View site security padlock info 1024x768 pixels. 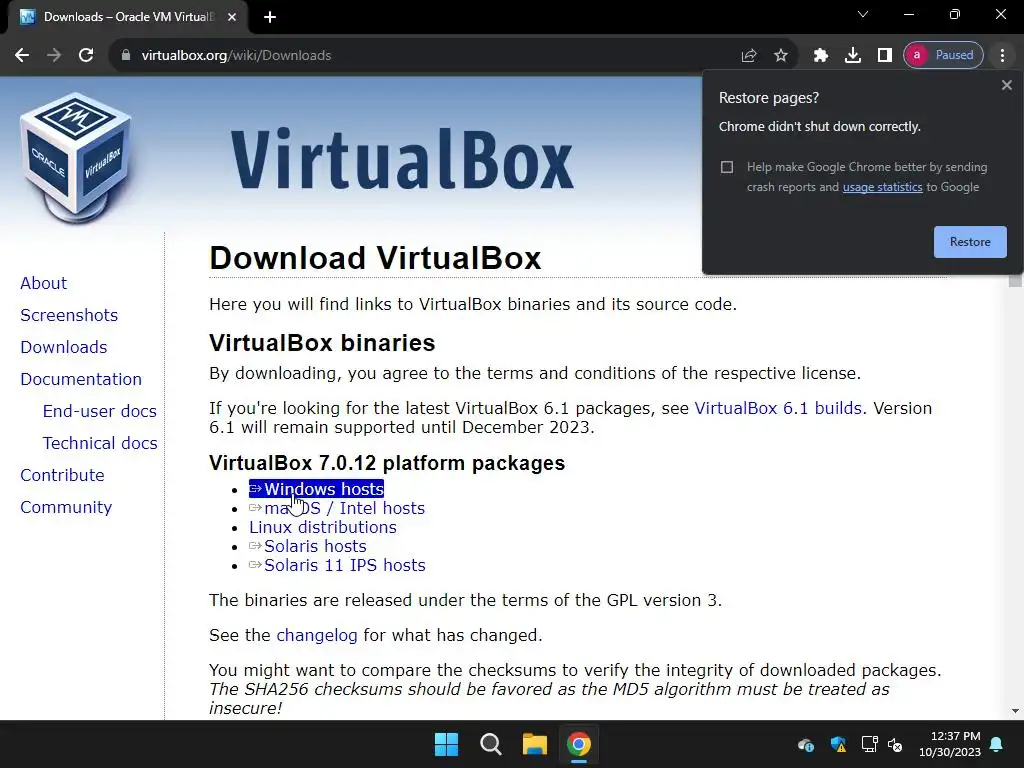click(x=126, y=56)
